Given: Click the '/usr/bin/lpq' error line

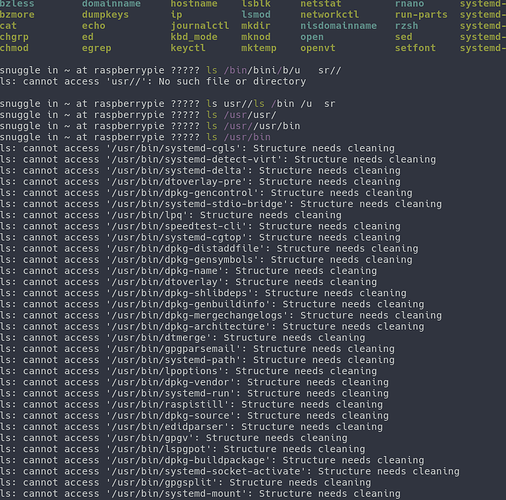Looking at the screenshot, I should tap(171, 215).
